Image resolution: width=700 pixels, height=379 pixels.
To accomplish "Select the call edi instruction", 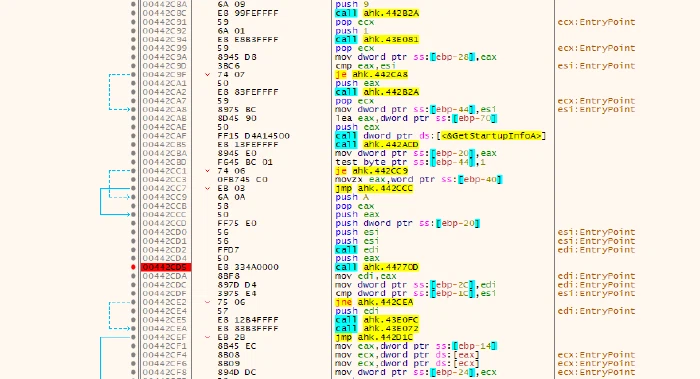I will [357, 250].
